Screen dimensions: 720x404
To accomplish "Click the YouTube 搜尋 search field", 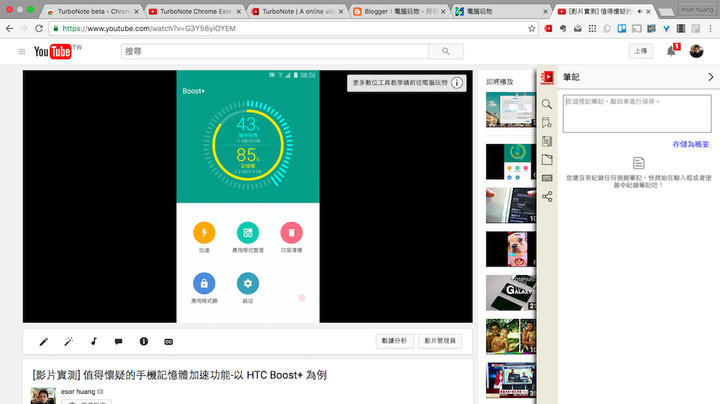I will pyautogui.click(x=275, y=51).
